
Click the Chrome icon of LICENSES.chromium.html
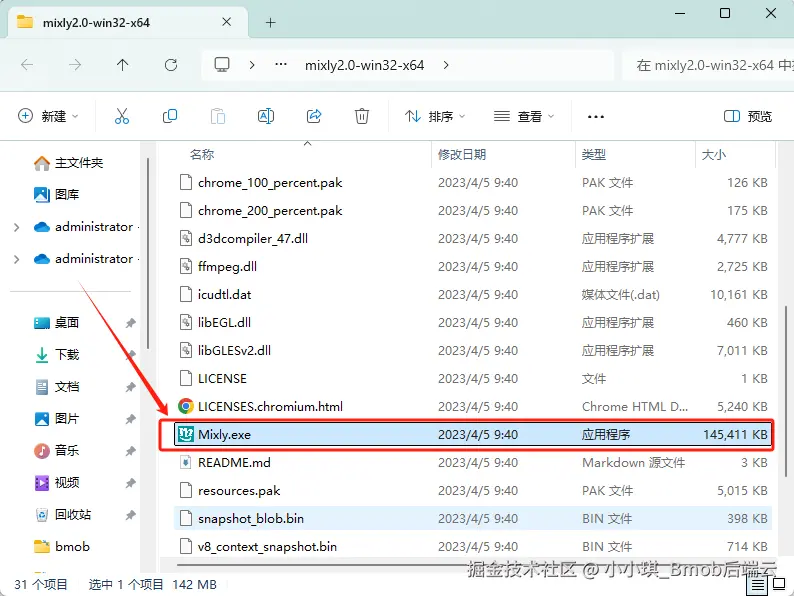point(186,406)
